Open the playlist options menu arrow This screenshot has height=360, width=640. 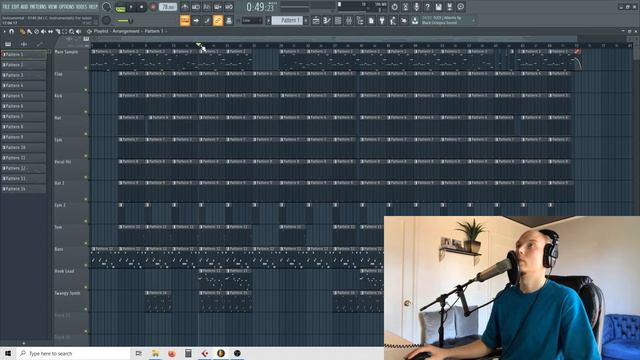point(4,31)
